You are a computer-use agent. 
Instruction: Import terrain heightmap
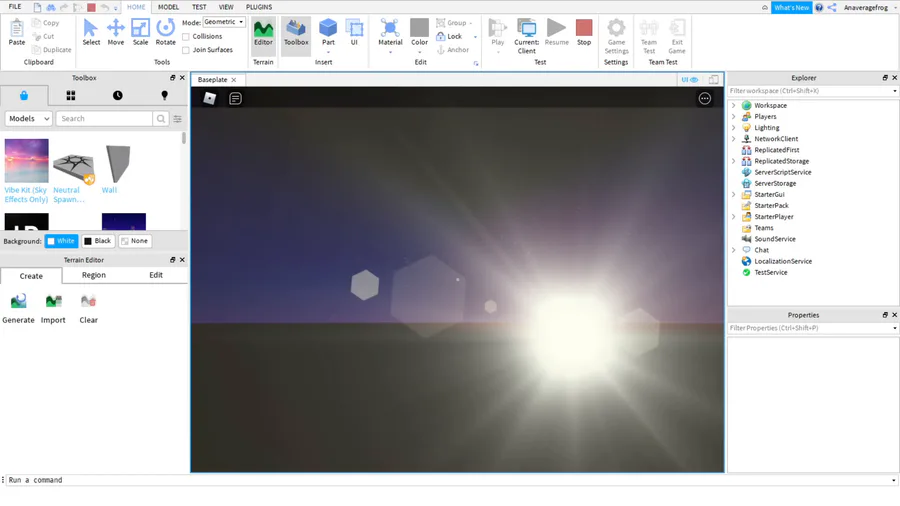coord(53,309)
